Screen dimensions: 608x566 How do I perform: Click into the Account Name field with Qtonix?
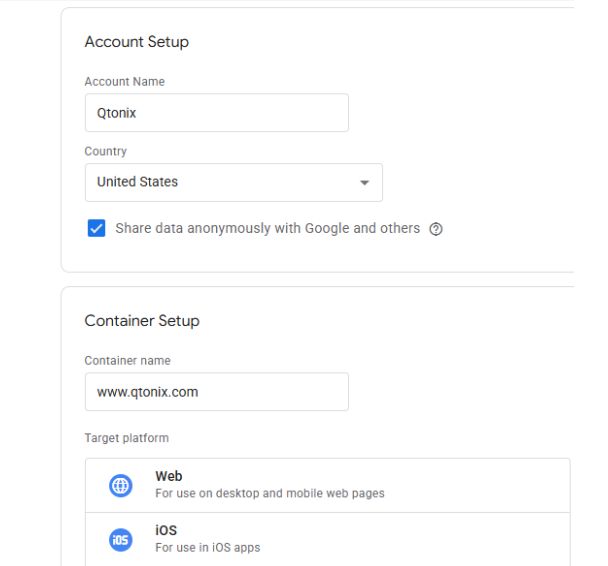coord(216,113)
